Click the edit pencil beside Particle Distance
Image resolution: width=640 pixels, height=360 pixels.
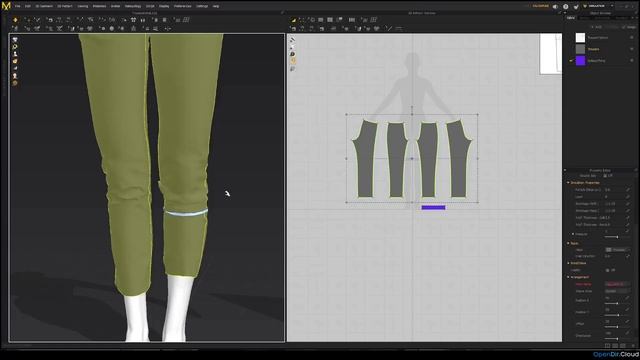(x=628, y=190)
